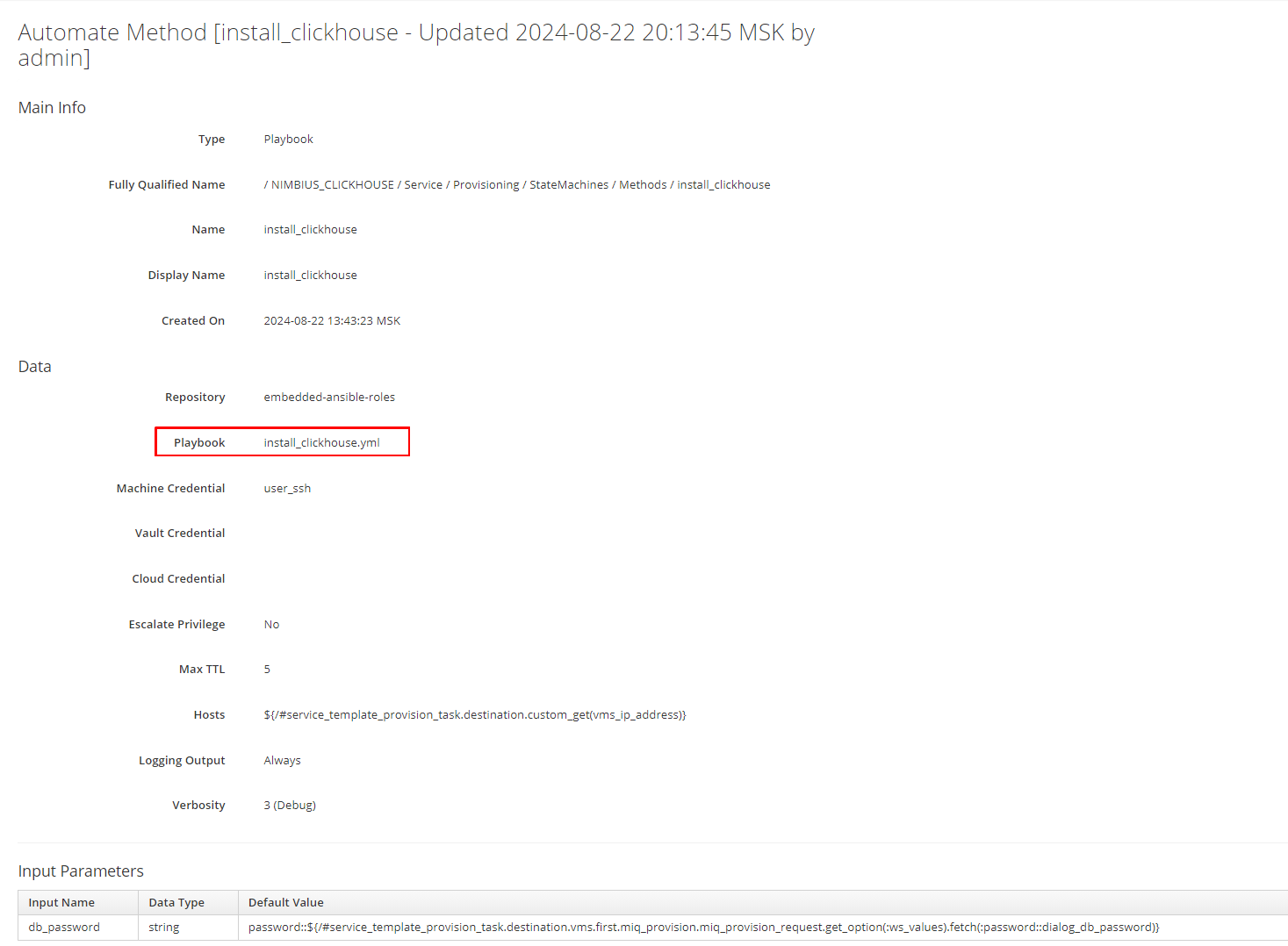Click the Input Parameters section heading

[81, 871]
